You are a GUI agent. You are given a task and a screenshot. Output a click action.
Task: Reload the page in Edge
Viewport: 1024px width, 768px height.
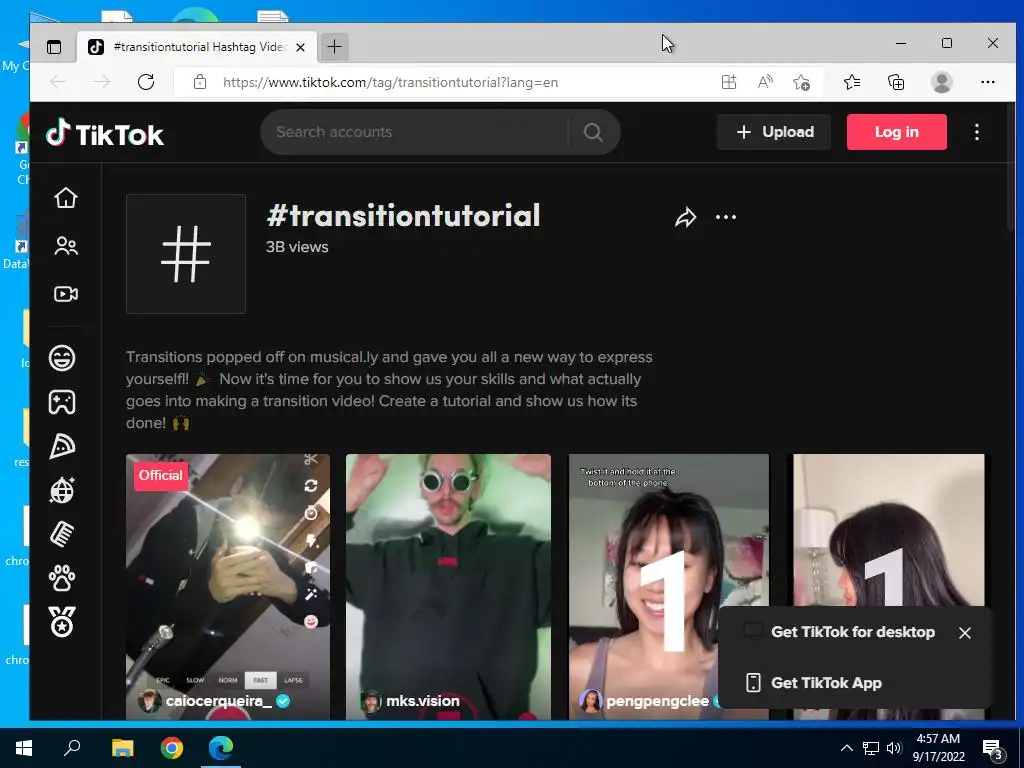146,82
